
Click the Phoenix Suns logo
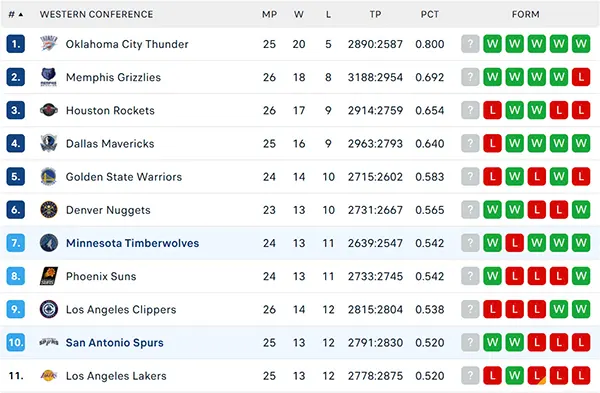[x=49, y=276]
